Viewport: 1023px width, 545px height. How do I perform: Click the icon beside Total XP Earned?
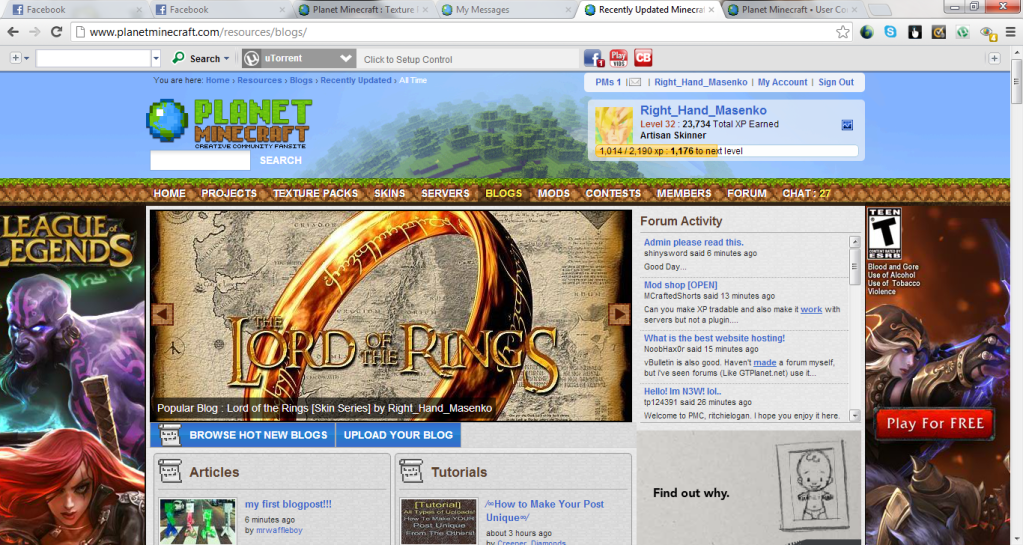click(x=847, y=125)
